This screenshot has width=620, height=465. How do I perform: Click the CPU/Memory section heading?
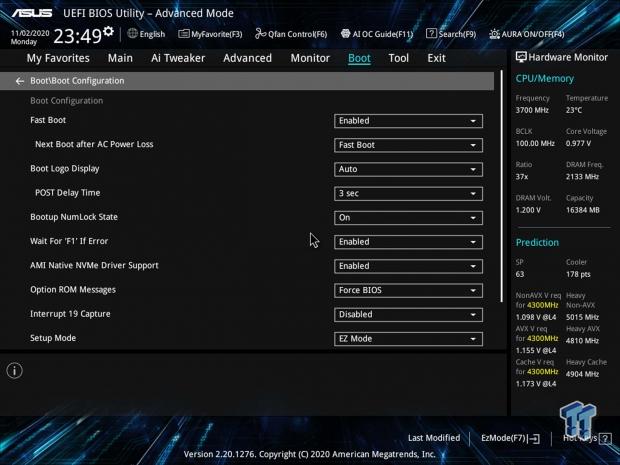tap(544, 79)
